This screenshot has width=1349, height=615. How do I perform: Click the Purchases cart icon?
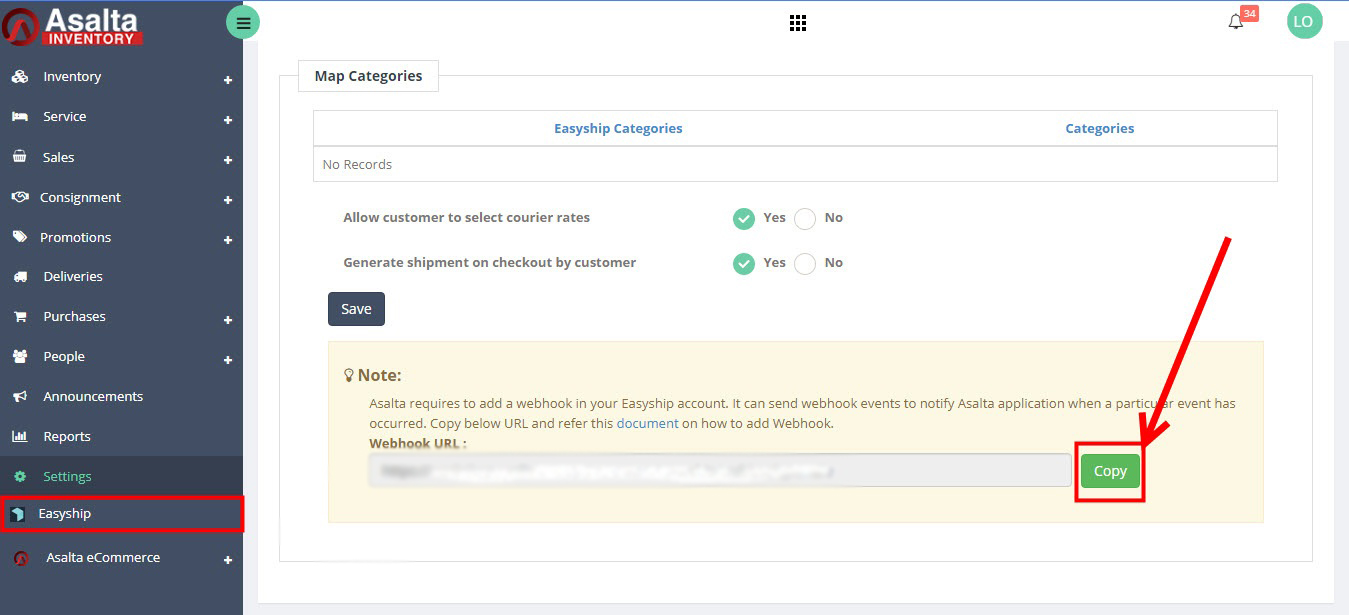point(20,317)
